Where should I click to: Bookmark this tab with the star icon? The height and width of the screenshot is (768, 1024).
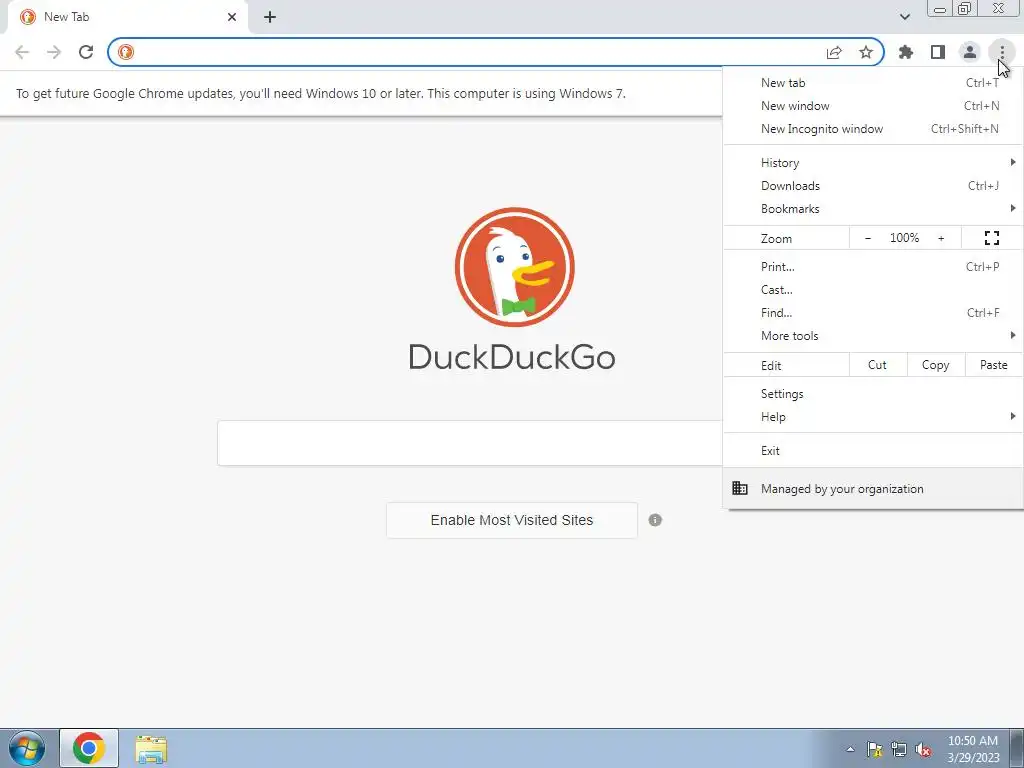click(866, 52)
